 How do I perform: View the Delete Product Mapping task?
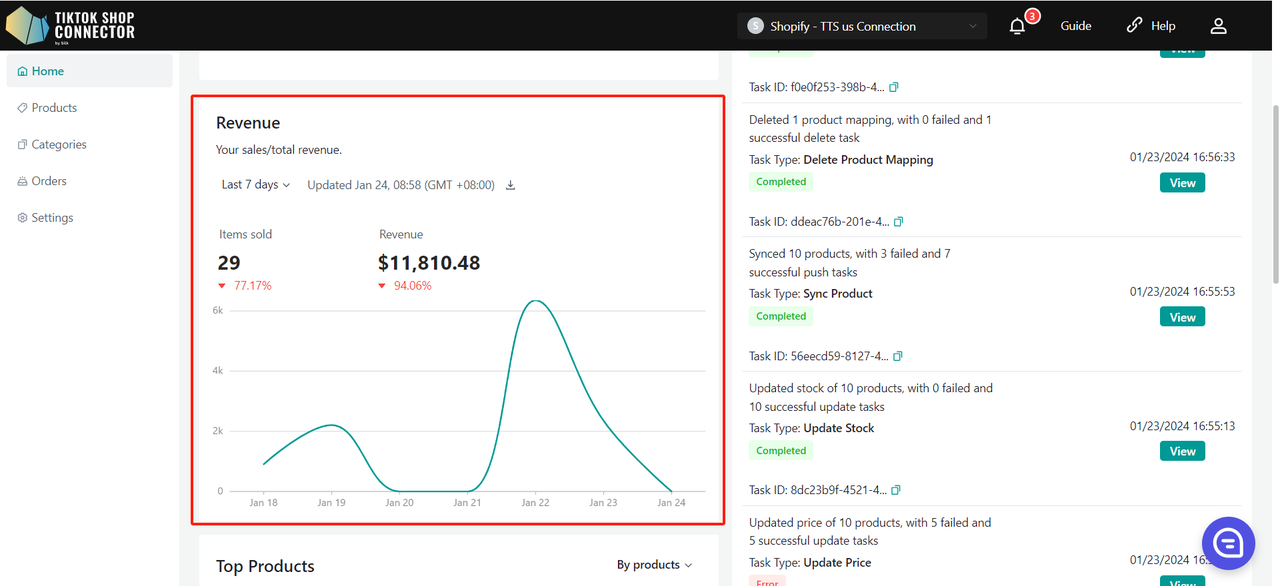[1182, 183]
